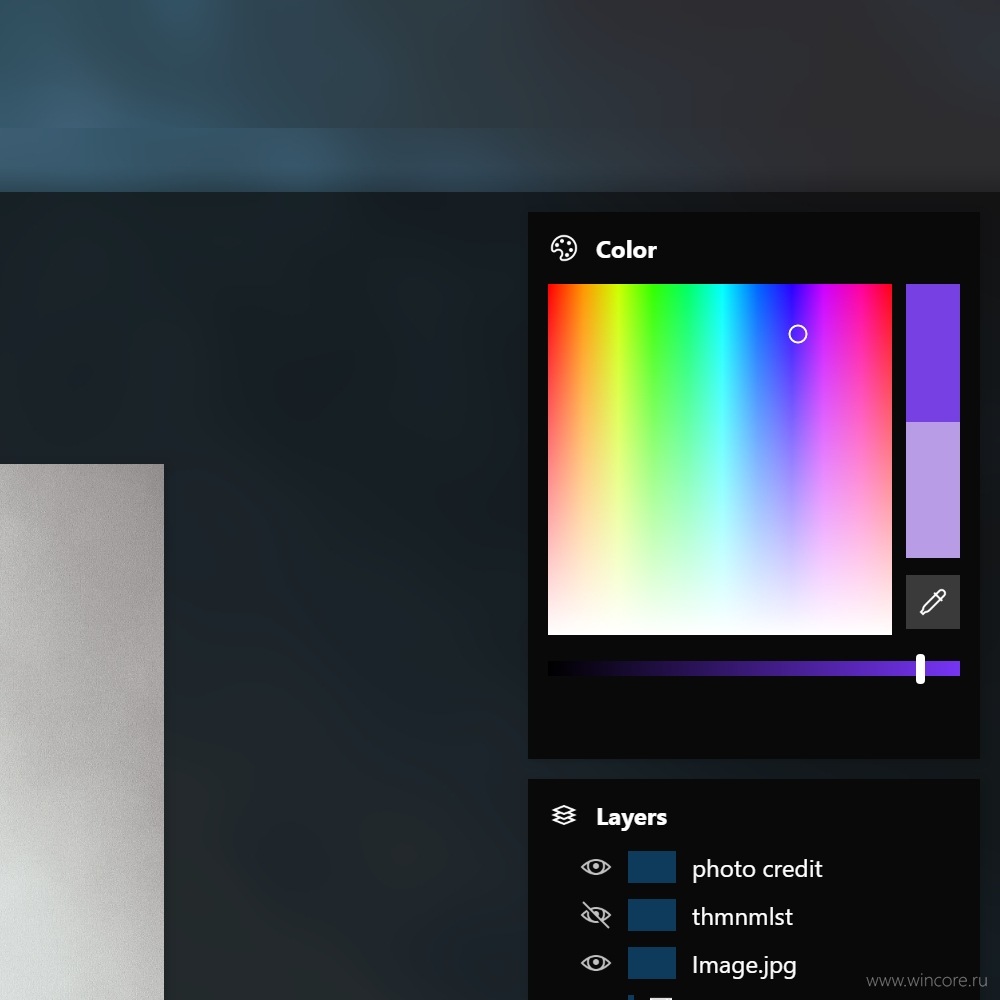
Task: Click the Image.jpg layer name
Action: [744, 966]
